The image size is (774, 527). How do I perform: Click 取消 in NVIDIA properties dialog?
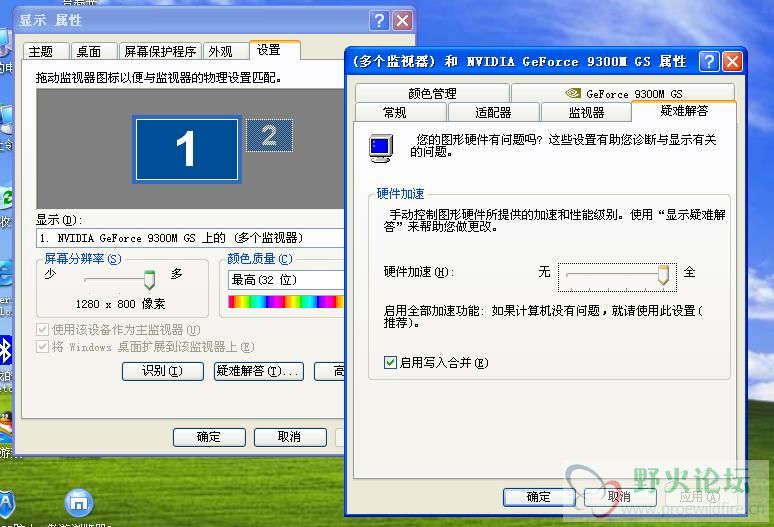click(x=620, y=497)
